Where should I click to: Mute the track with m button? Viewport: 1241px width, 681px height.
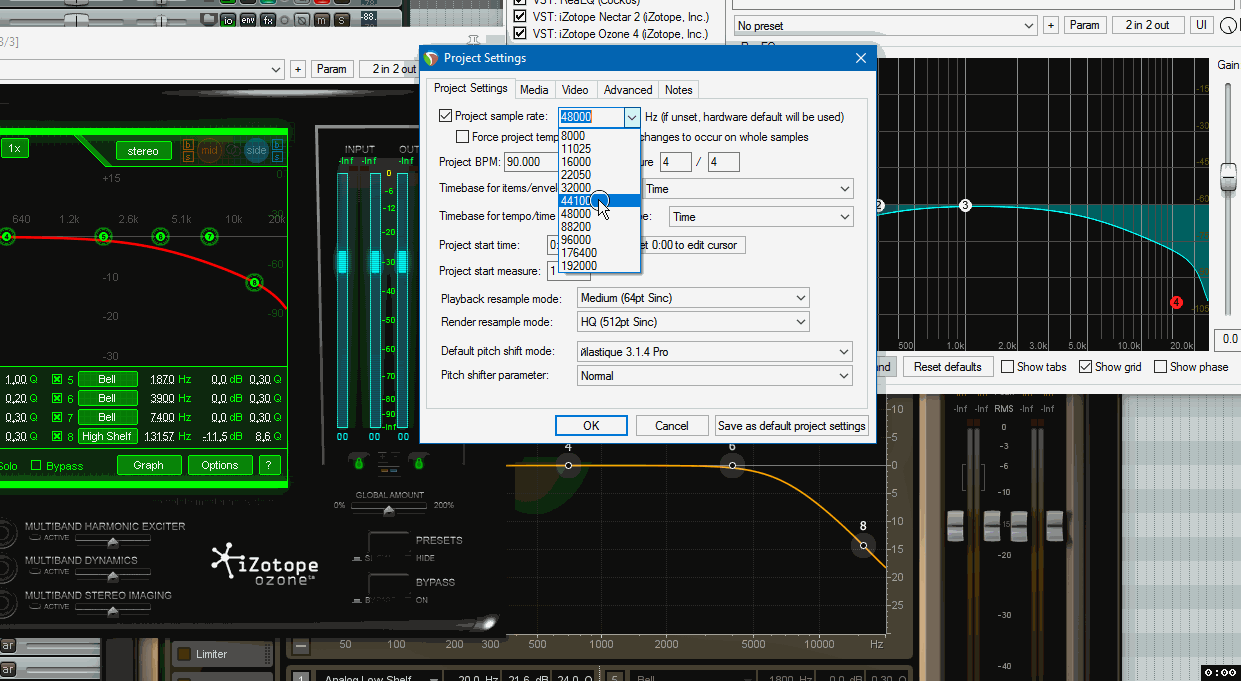(x=321, y=19)
